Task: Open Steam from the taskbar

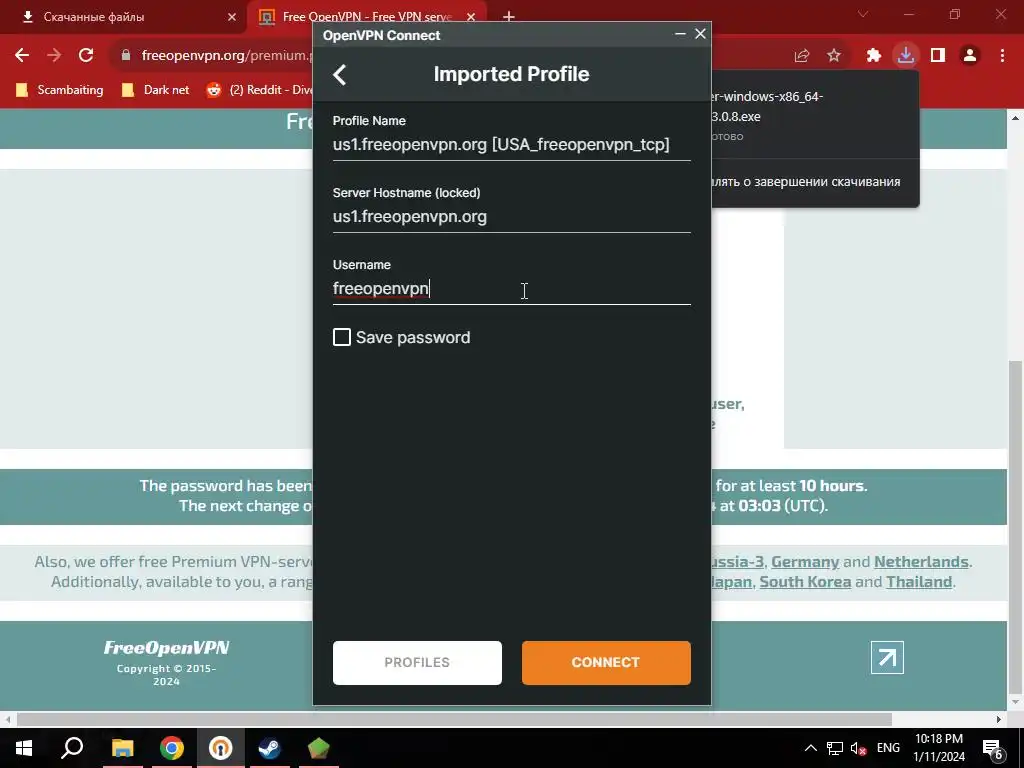Action: pos(269,748)
